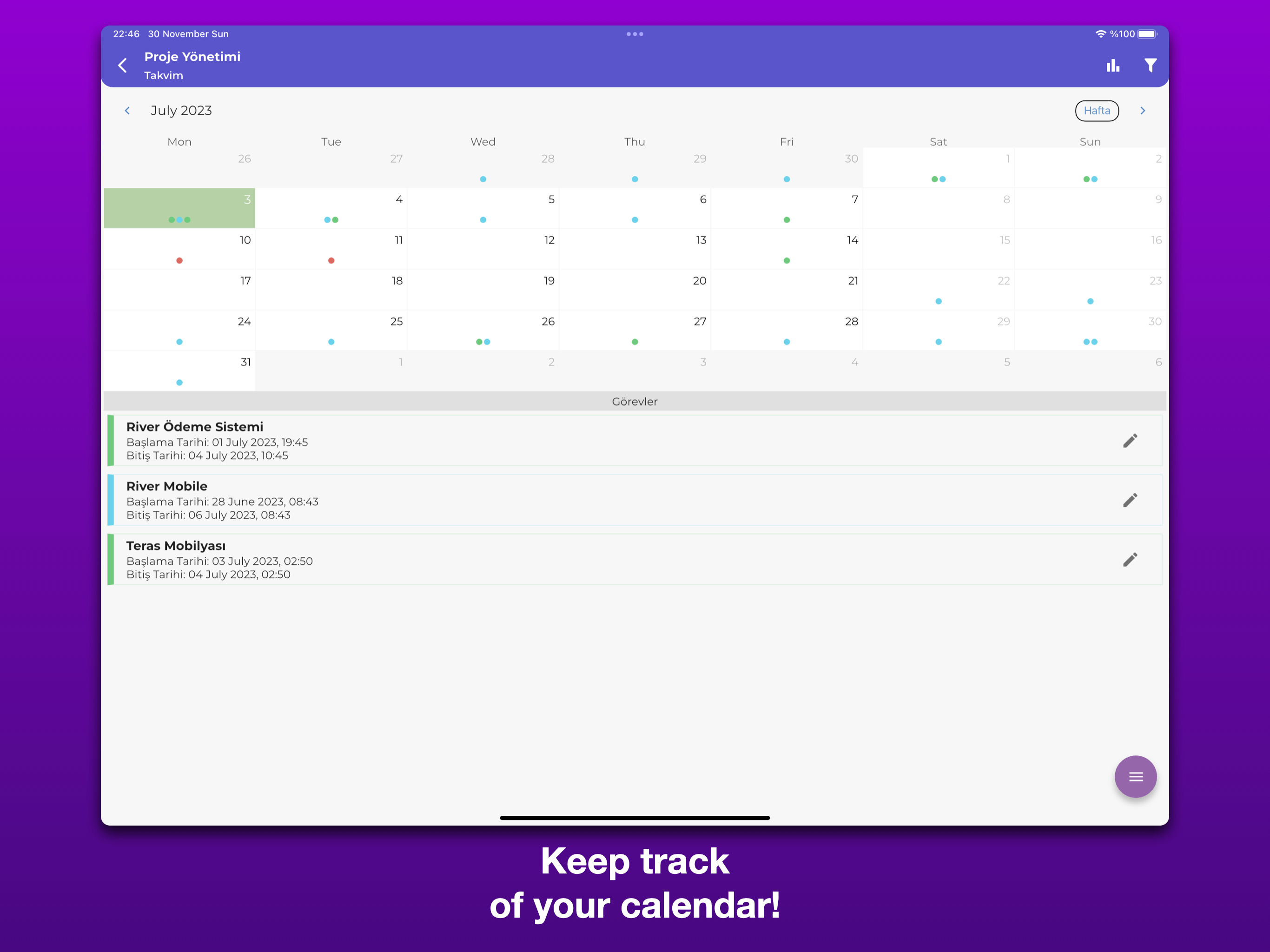Viewport: 1270px width, 952px height.
Task: Select July 11 on the calendar
Action: point(331,249)
